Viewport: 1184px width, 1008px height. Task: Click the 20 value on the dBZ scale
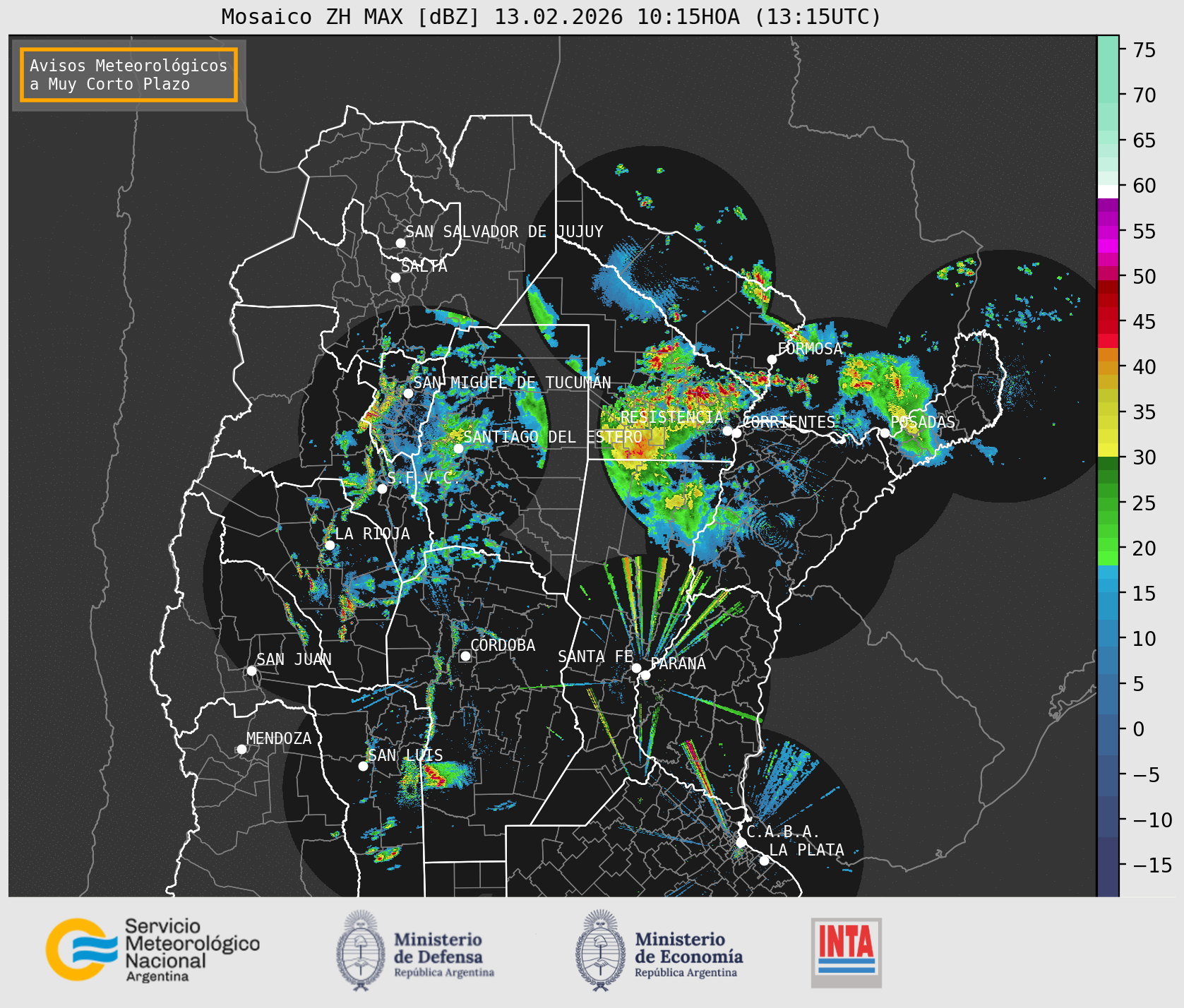tap(1144, 548)
